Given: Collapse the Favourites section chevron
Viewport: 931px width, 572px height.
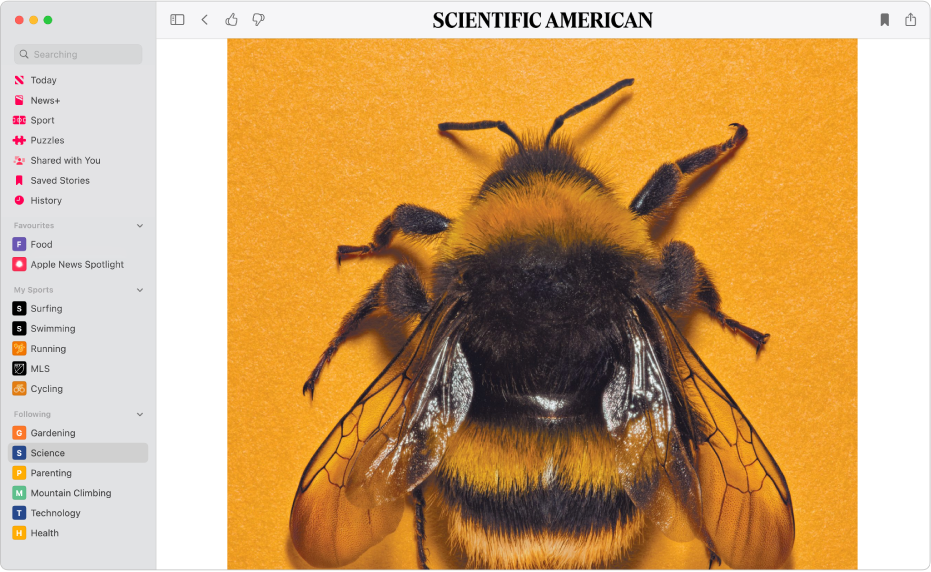Looking at the screenshot, I should click(x=140, y=226).
